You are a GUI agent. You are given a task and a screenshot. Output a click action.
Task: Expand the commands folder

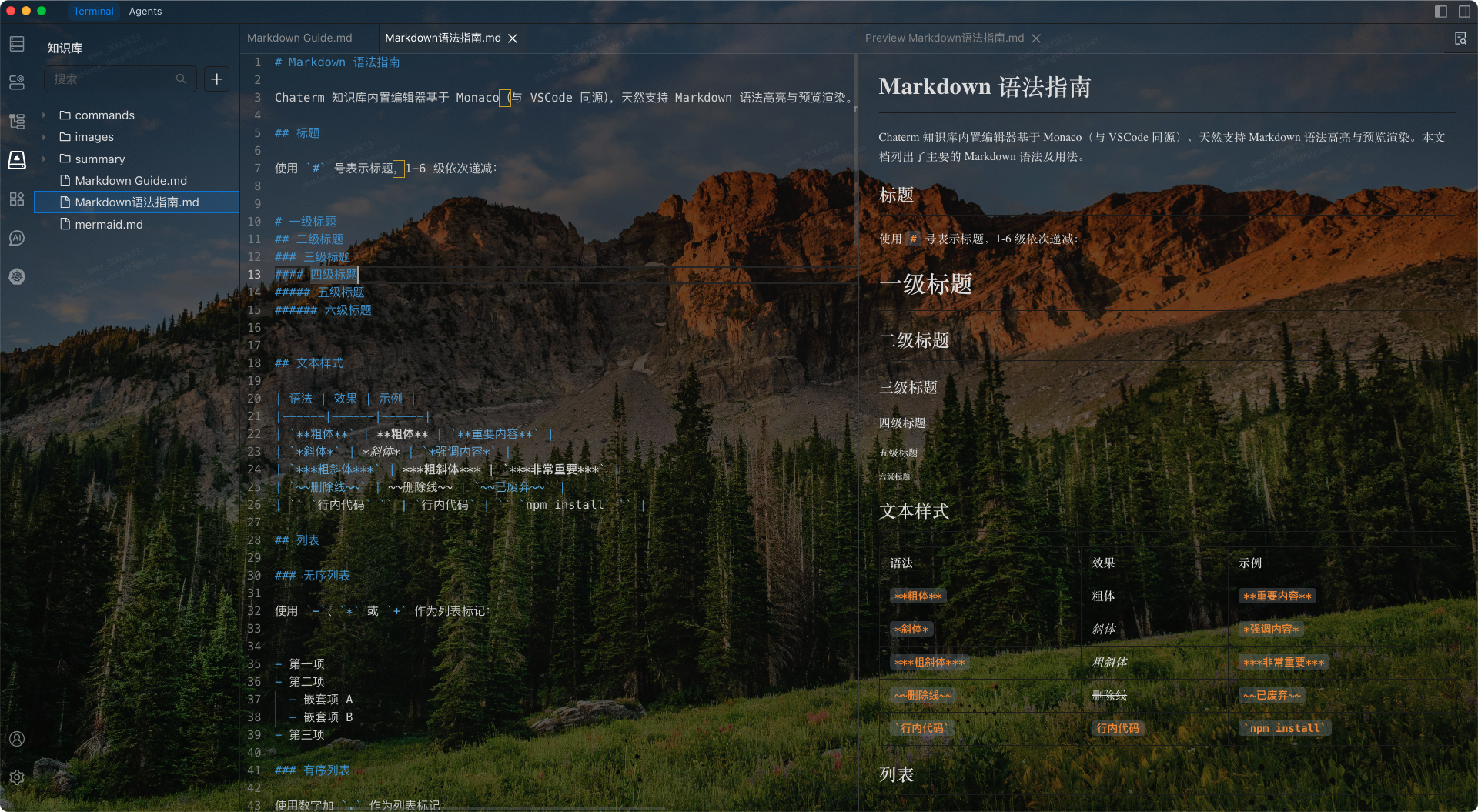[x=44, y=115]
